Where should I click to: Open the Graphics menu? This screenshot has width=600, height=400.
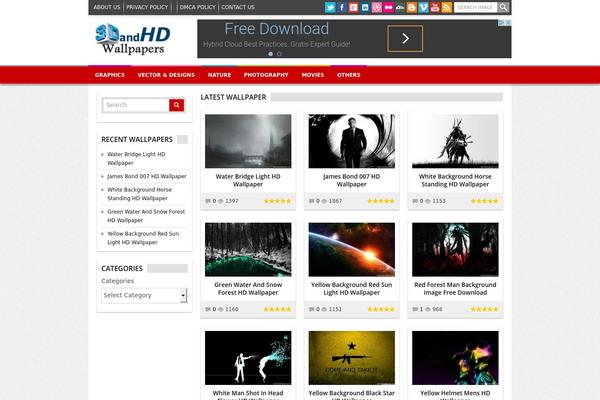tap(110, 75)
